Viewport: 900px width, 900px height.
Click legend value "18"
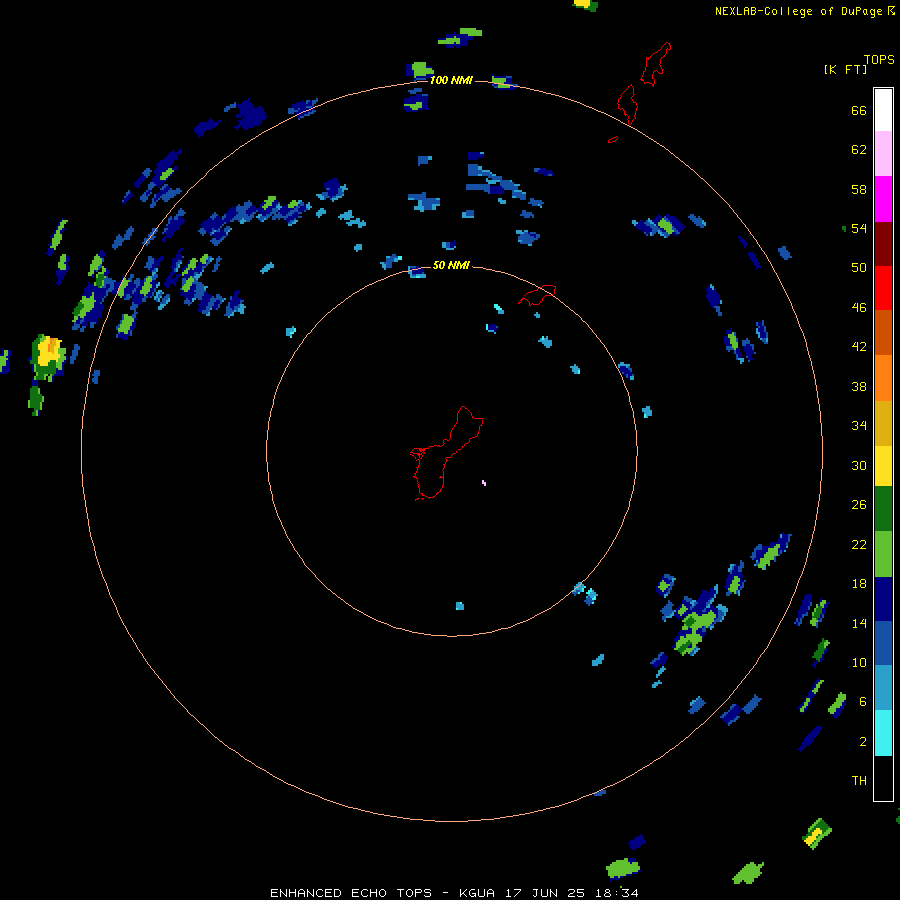point(859,584)
